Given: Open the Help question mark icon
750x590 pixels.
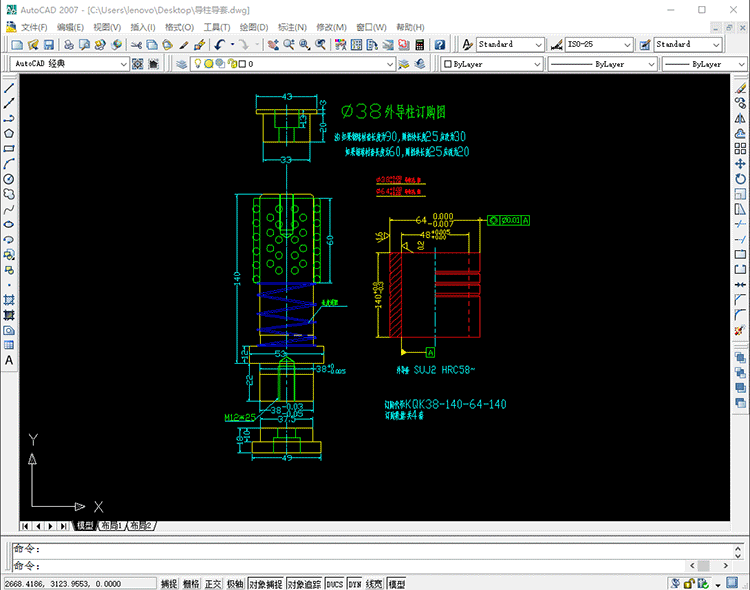Looking at the screenshot, I should pyautogui.click(x=440, y=45).
